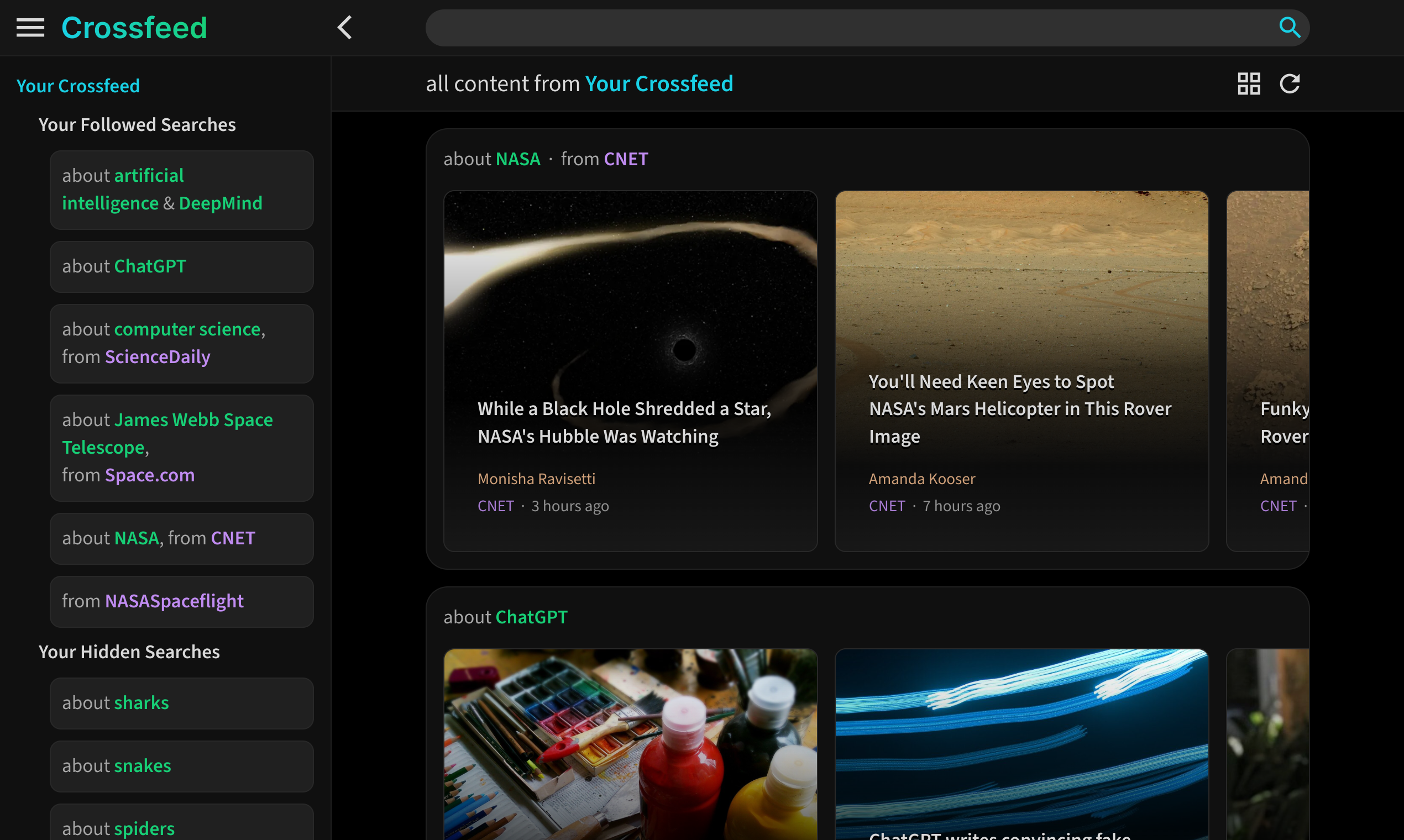The height and width of the screenshot is (840, 1404).
Task: Click '7 hours ago' timestamp
Action: 961,506
